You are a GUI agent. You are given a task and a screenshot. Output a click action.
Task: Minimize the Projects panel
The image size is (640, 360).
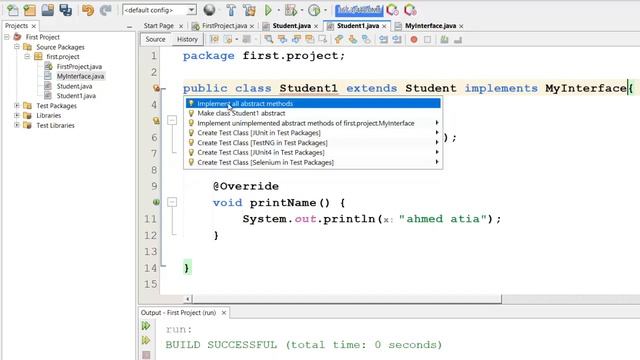coord(129,27)
